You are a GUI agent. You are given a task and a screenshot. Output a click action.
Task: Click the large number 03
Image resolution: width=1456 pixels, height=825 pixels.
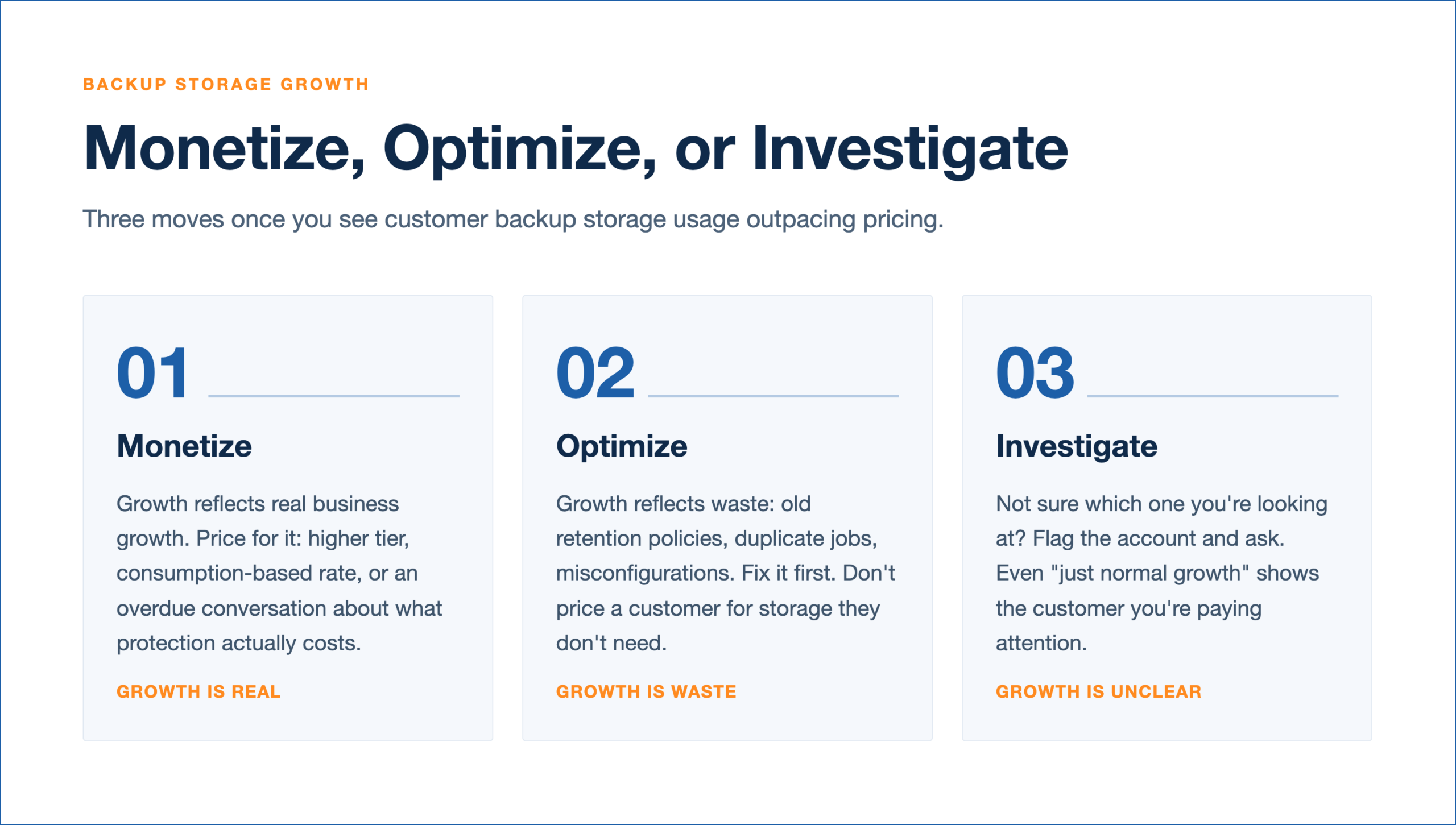point(1035,374)
